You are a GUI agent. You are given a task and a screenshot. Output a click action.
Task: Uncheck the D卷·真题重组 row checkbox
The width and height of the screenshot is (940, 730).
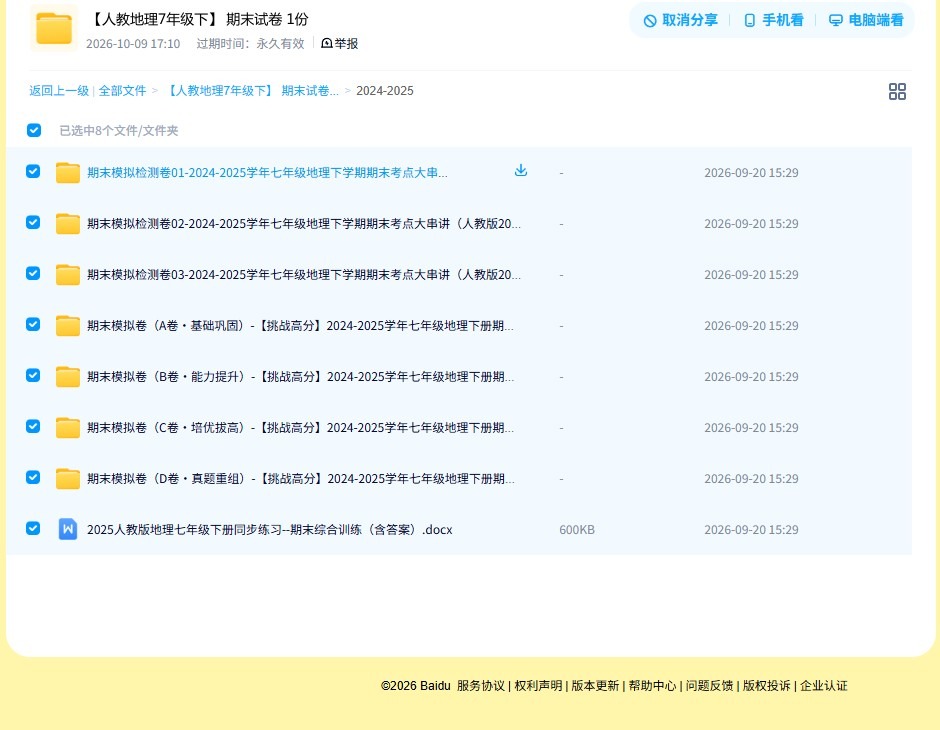(33, 477)
